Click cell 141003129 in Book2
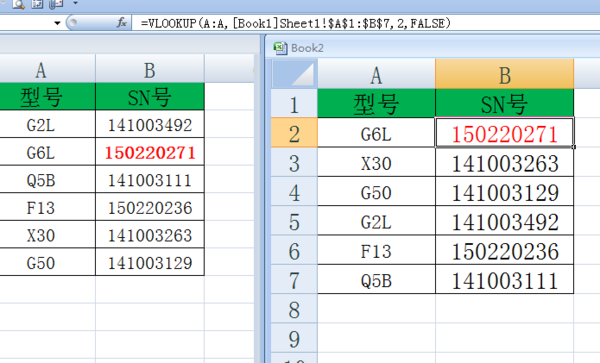This screenshot has width=600, height=363. point(504,192)
